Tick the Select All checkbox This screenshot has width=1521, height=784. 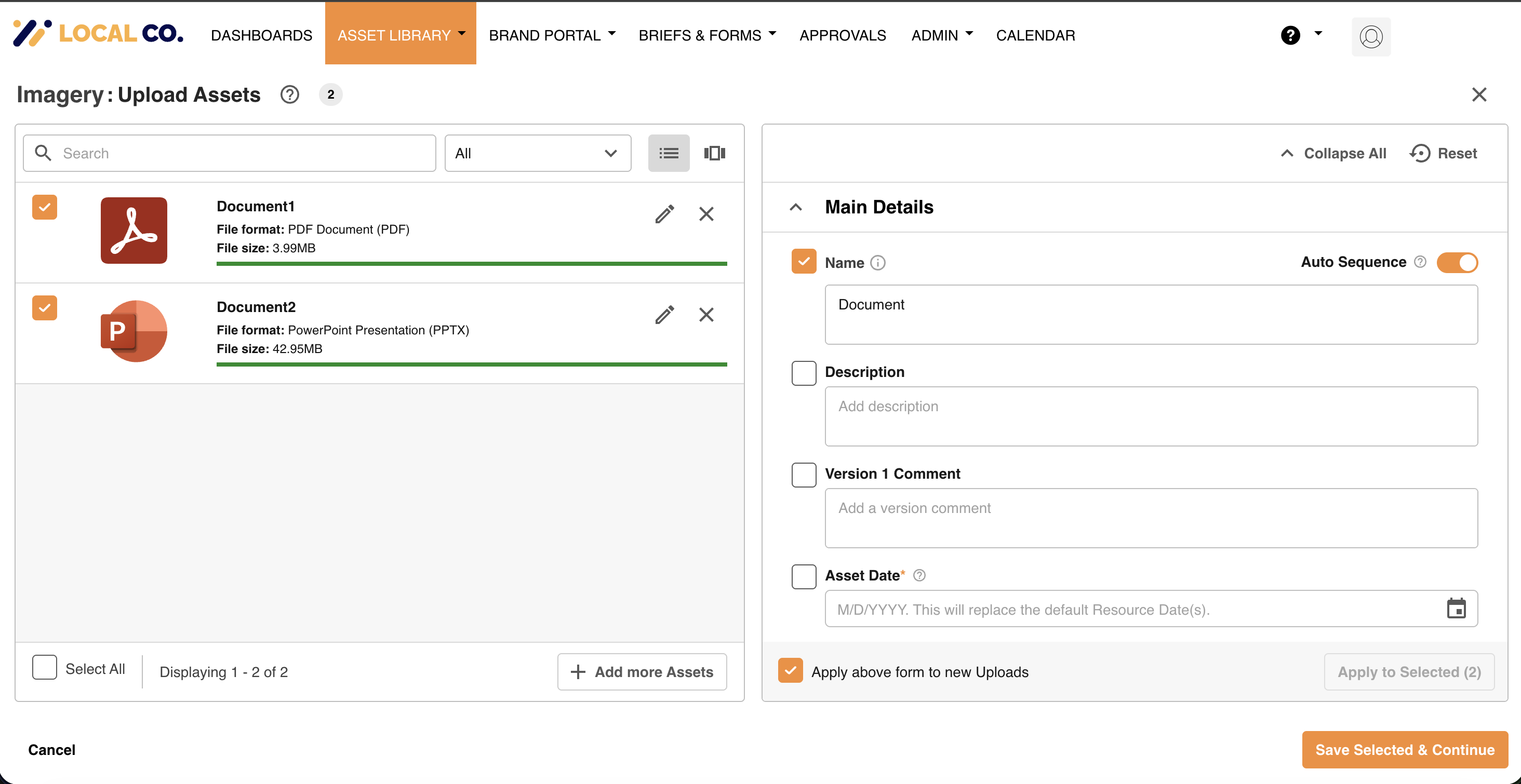coord(44,668)
